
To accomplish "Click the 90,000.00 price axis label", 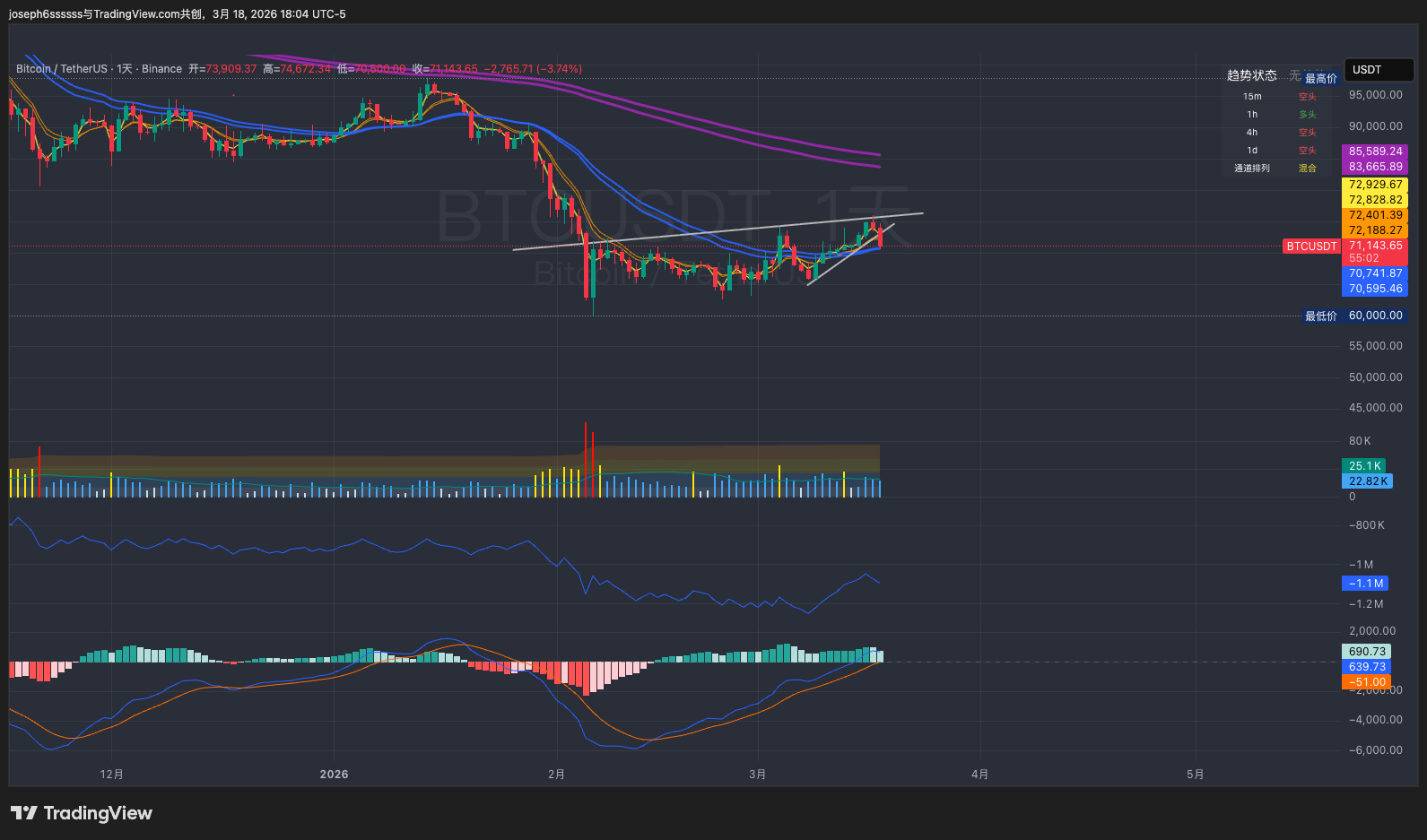I will (1375, 126).
